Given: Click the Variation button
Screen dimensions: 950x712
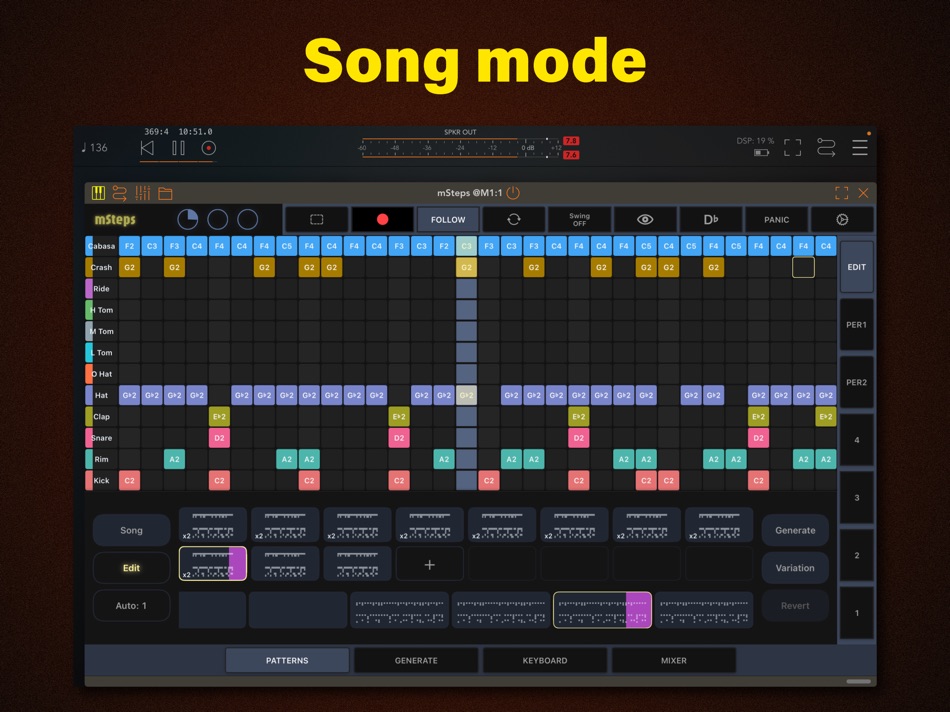Looking at the screenshot, I should coord(795,568).
